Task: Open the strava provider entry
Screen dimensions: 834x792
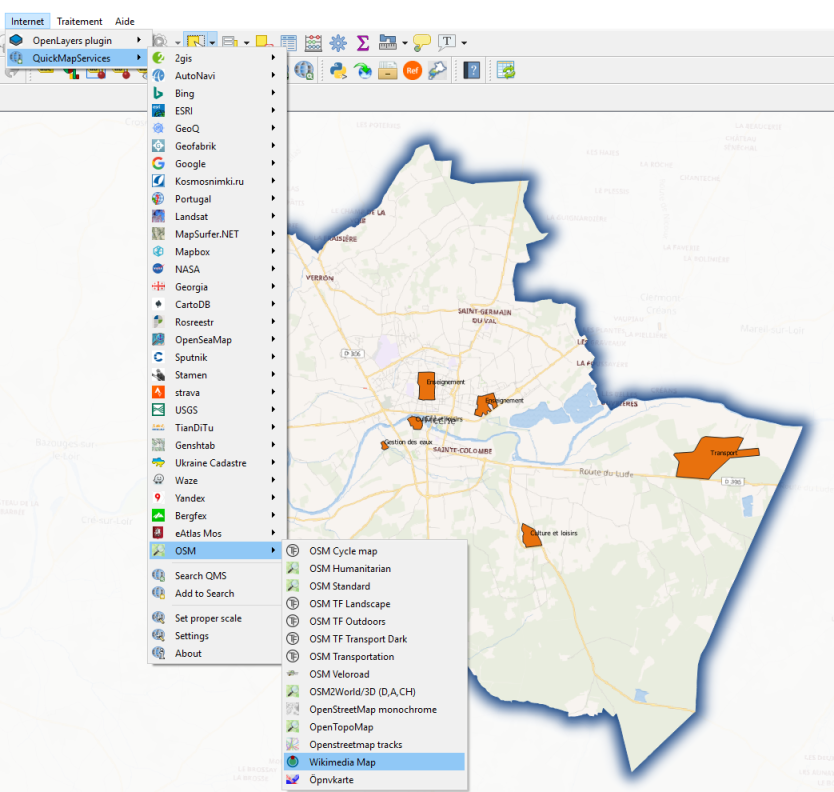Action: [x=216, y=393]
